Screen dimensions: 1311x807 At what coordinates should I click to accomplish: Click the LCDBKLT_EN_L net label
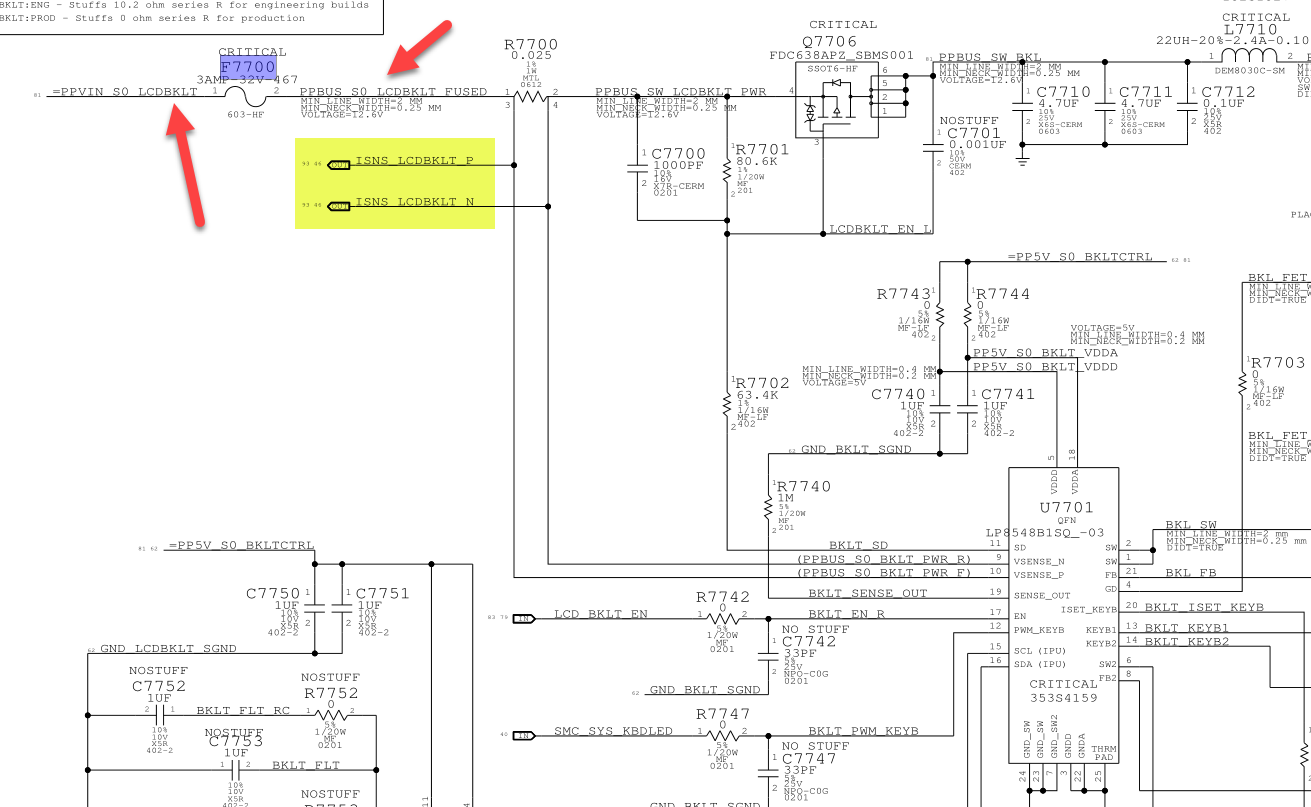(881, 229)
